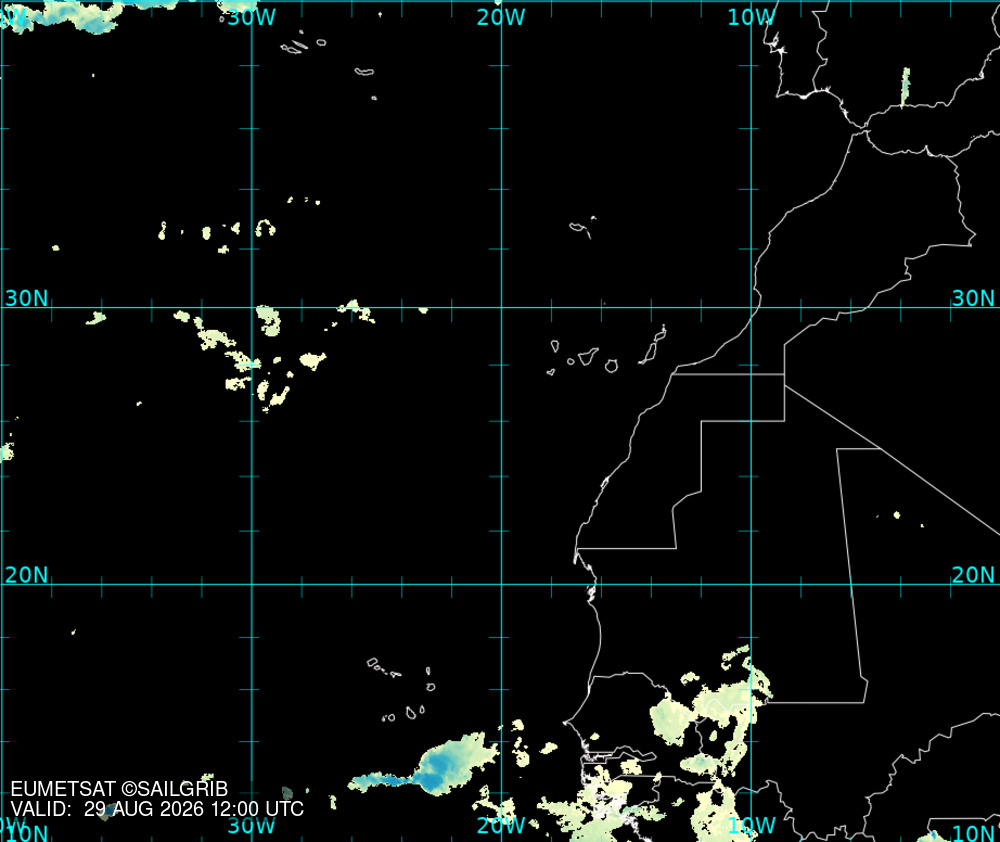Click the 20N and 30W grid intersection
Image resolution: width=1000 pixels, height=842 pixels.
click(252, 584)
